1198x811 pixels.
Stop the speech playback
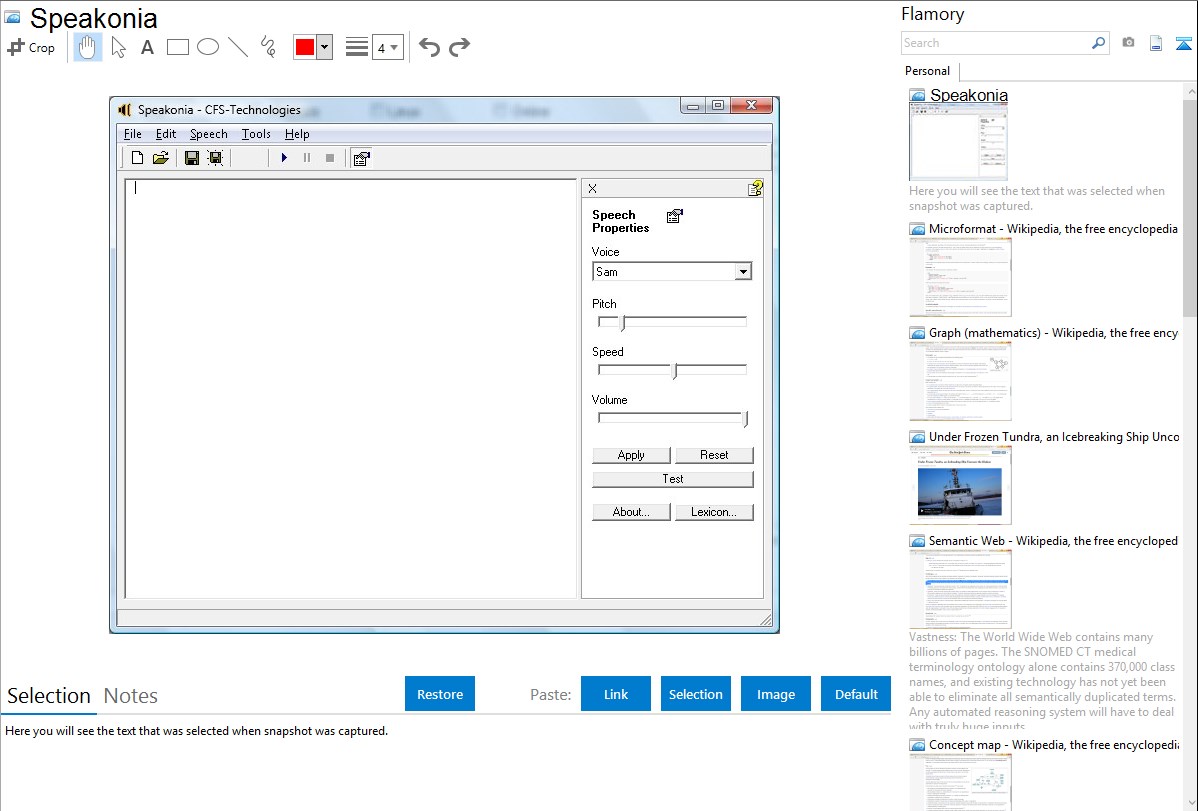click(x=330, y=157)
